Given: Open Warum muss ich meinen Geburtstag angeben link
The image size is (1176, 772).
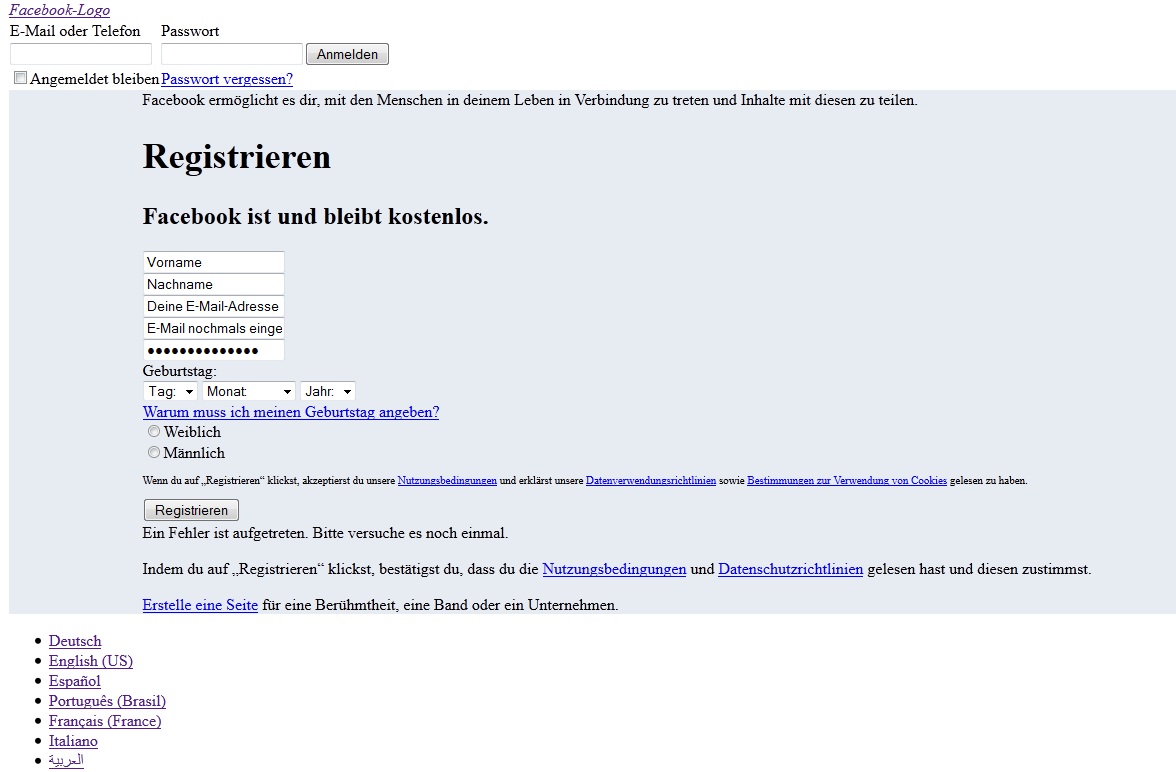Looking at the screenshot, I should pos(291,412).
